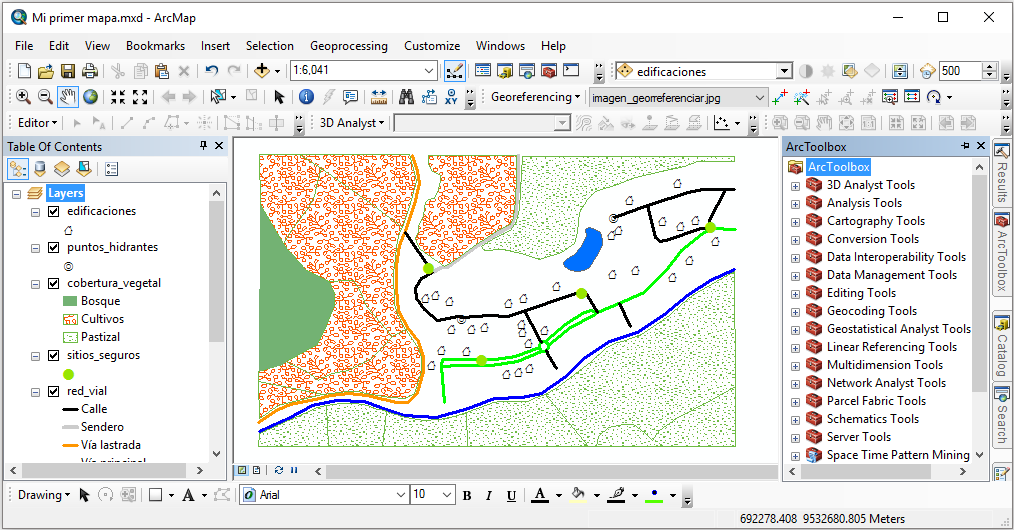Switch TOC to List By Selection
The image size is (1014, 530).
84,169
